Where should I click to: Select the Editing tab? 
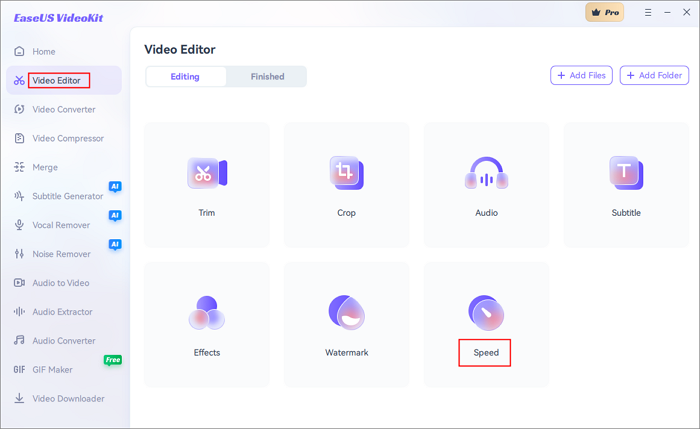pyautogui.click(x=185, y=77)
